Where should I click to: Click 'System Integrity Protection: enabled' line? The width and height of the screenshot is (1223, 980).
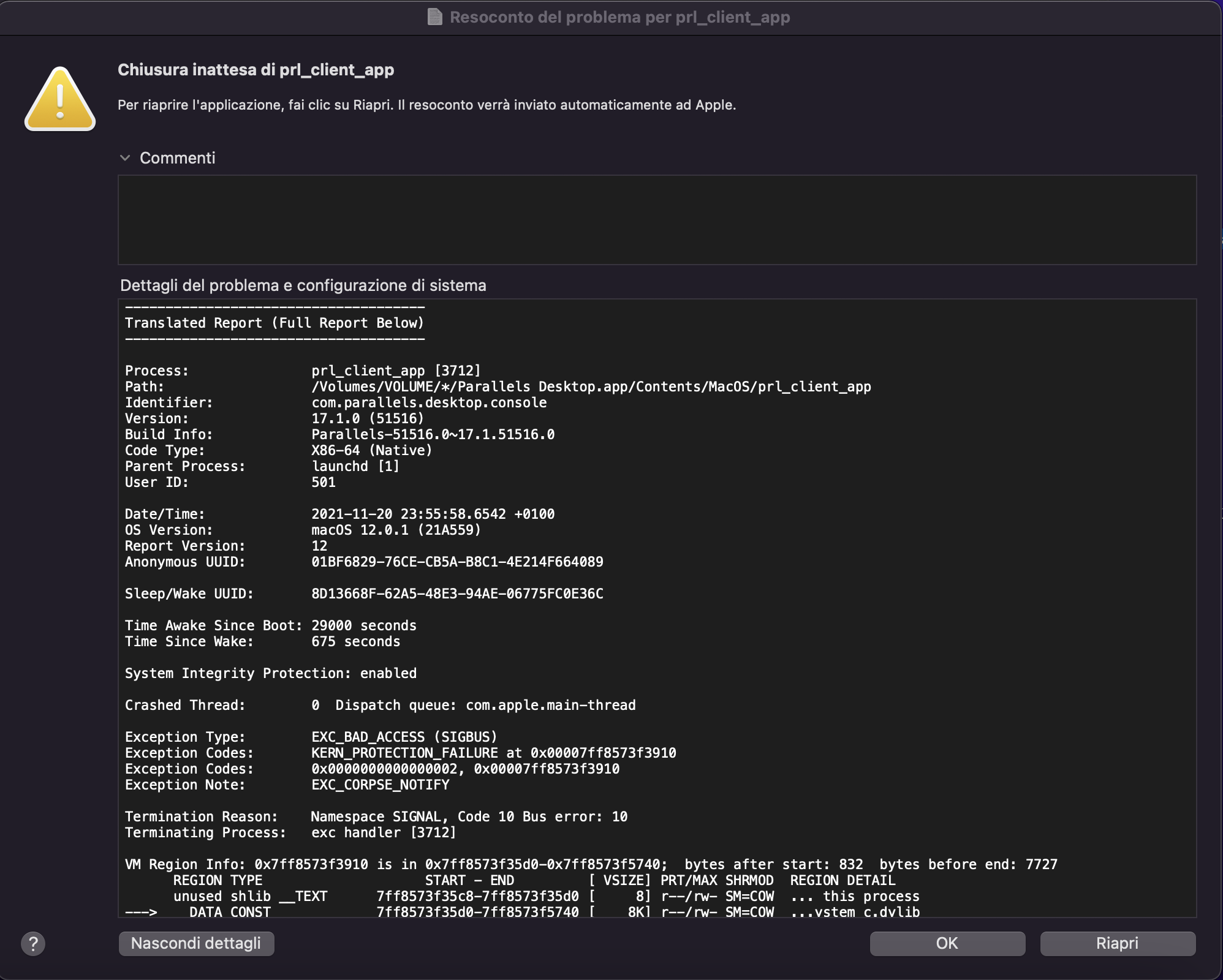271,673
